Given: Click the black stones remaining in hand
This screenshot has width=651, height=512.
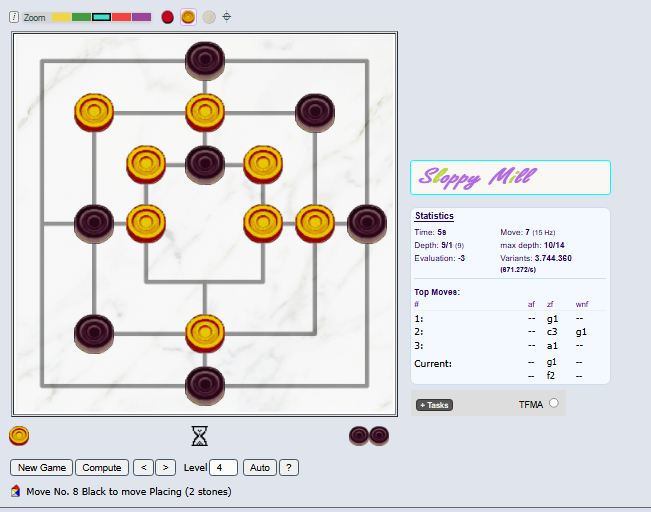Looking at the screenshot, I should point(369,436).
